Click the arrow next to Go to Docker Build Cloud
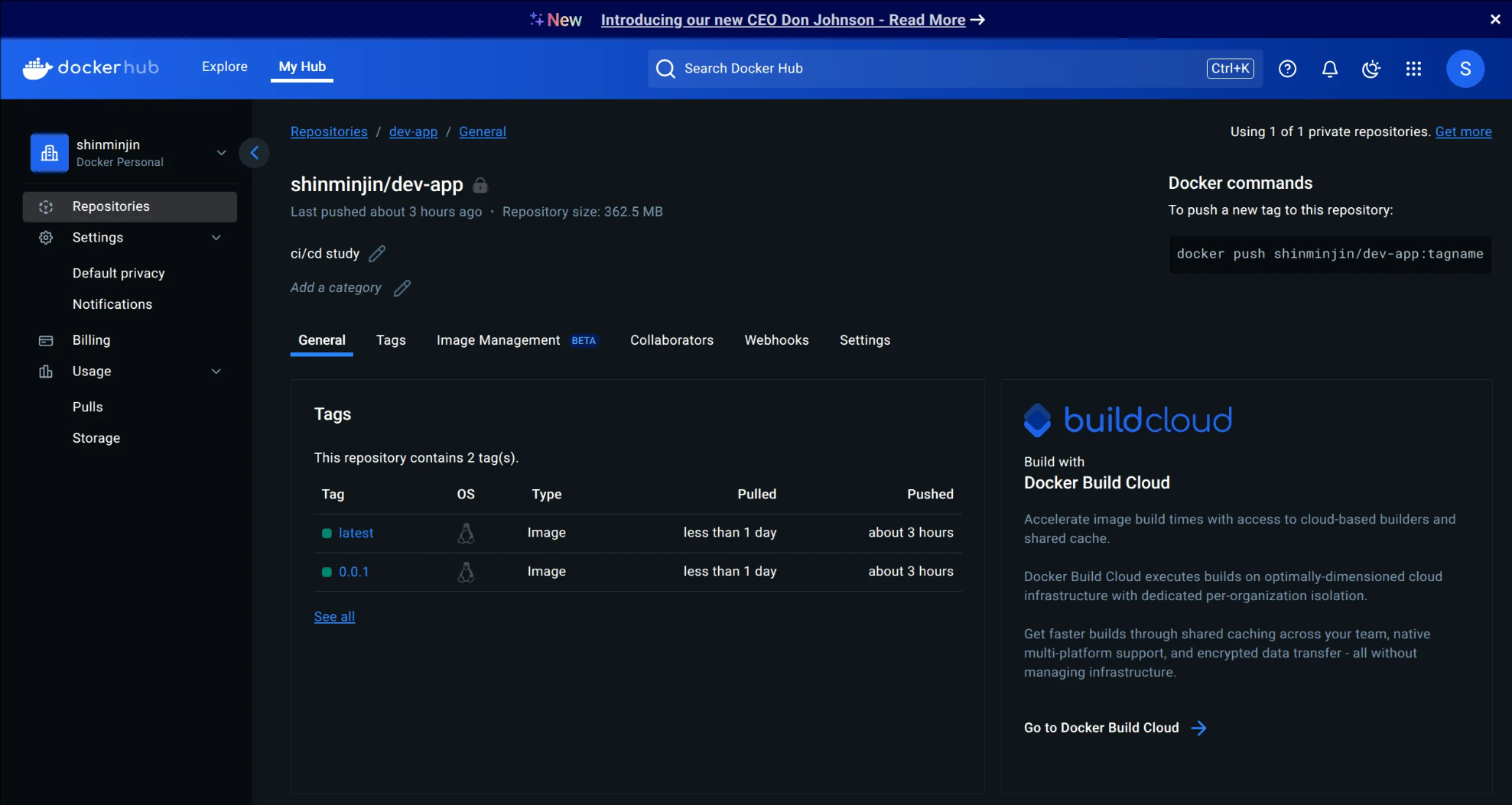This screenshot has width=1512, height=805. [x=1198, y=728]
